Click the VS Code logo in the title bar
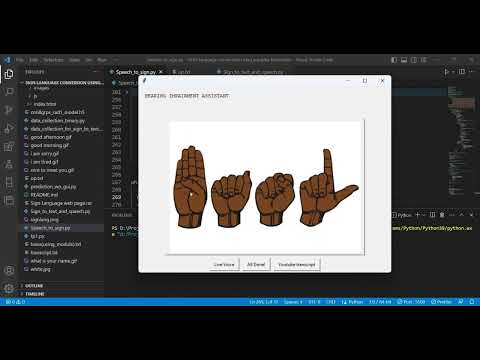 (7, 60)
